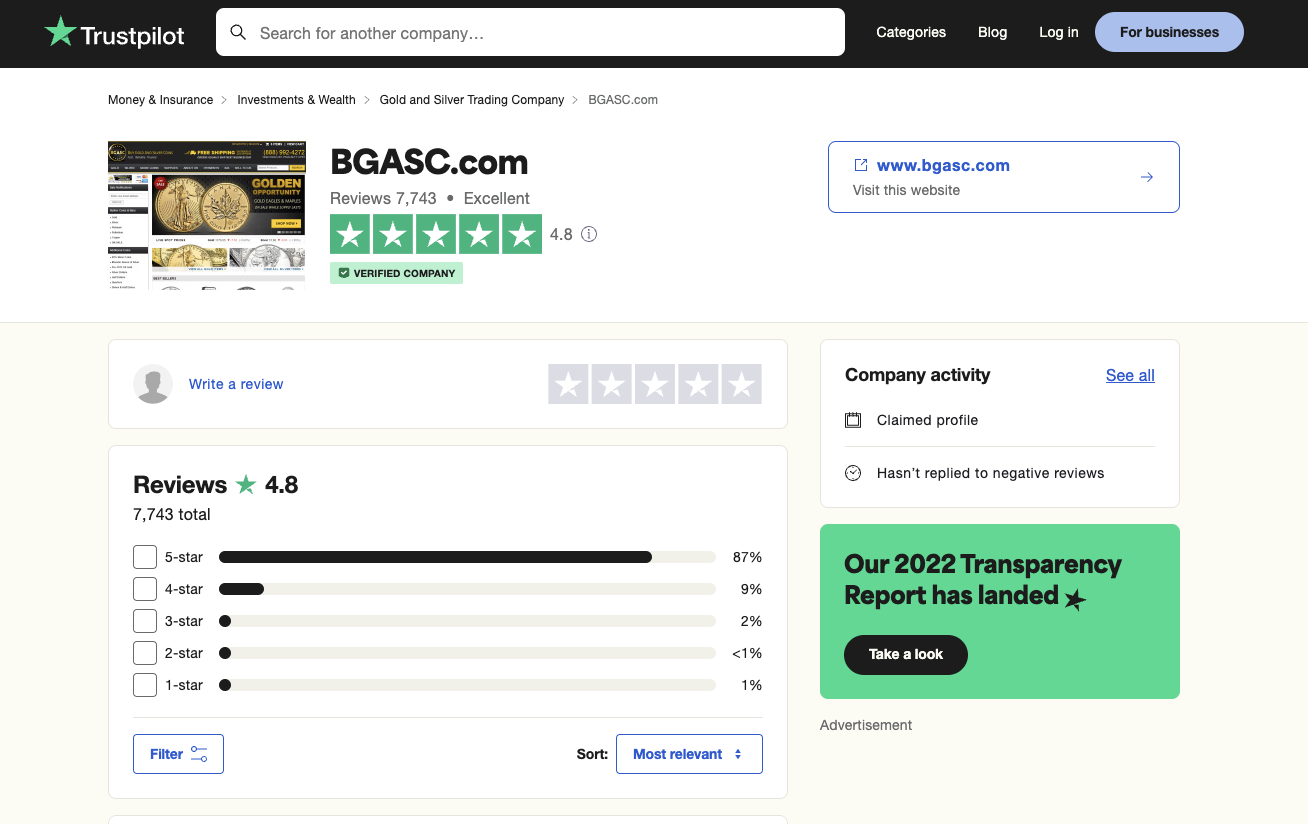Visit www.bgasc.com website link

click(943, 166)
